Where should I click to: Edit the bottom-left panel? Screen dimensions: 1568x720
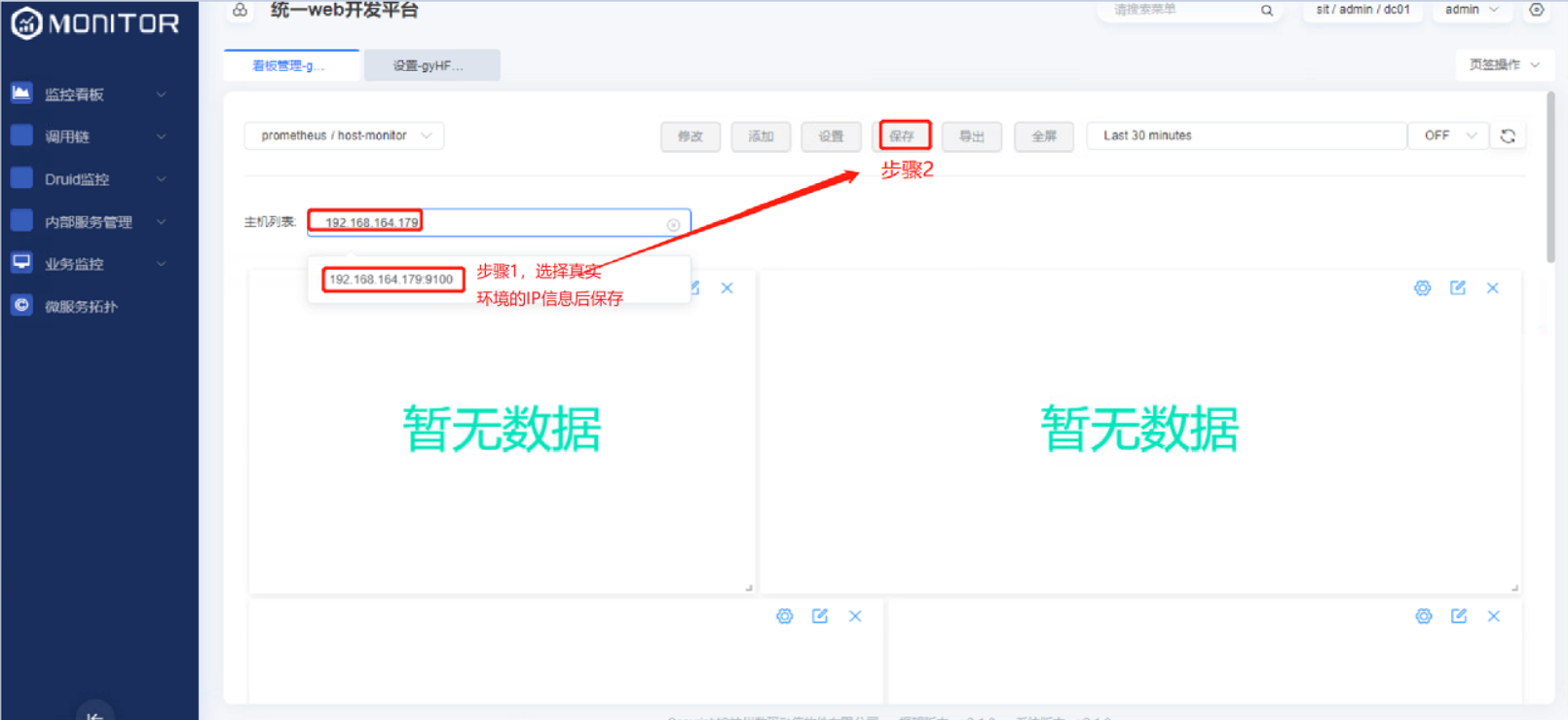point(820,616)
